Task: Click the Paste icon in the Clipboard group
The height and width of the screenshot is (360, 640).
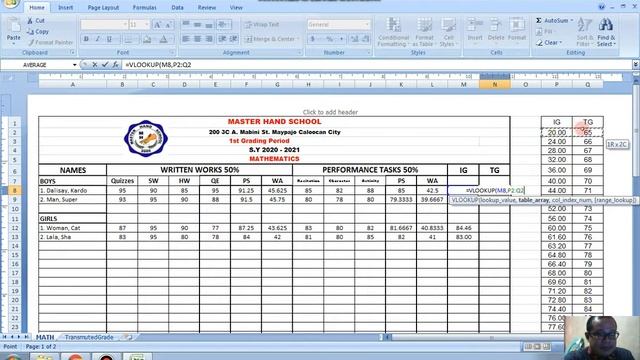Action: (x=13, y=25)
